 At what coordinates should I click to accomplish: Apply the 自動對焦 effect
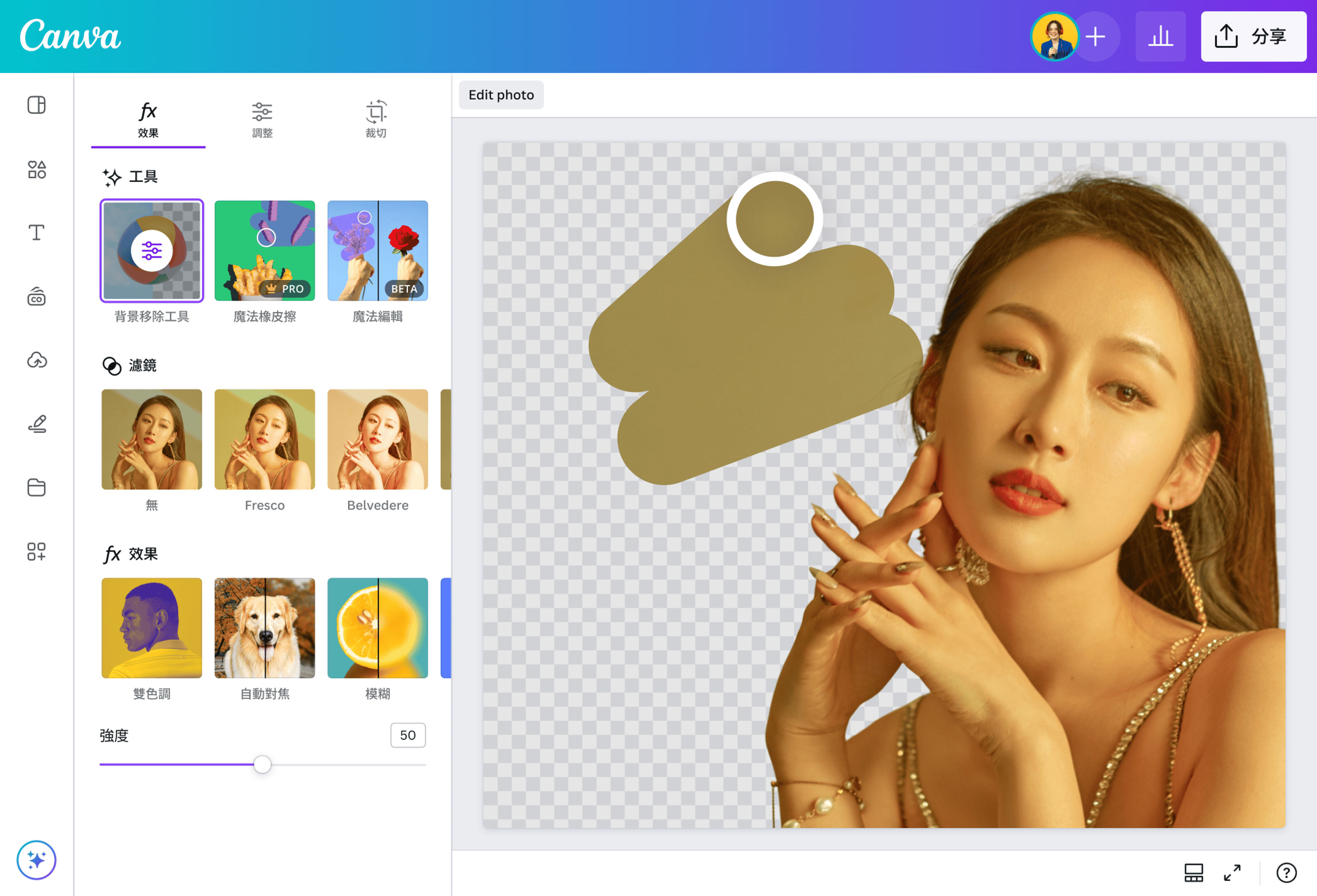pos(264,628)
